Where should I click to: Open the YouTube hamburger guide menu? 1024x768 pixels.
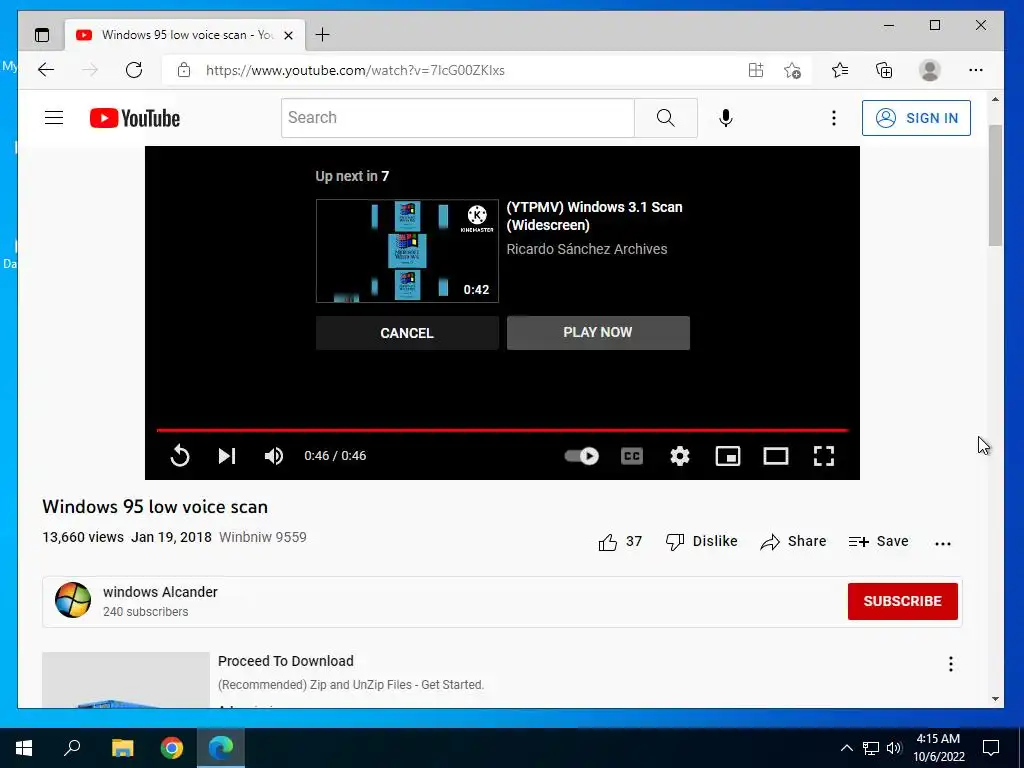pyautogui.click(x=54, y=118)
